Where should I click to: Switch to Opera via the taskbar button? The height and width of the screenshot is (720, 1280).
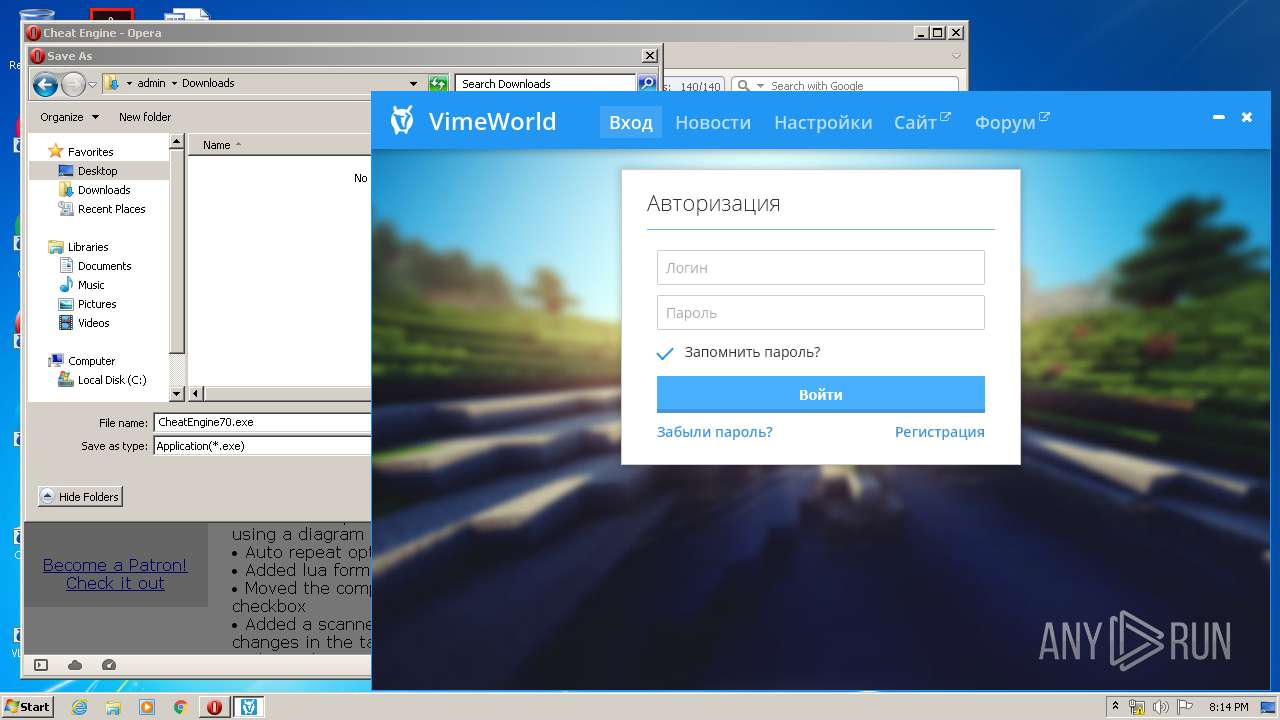(x=214, y=707)
